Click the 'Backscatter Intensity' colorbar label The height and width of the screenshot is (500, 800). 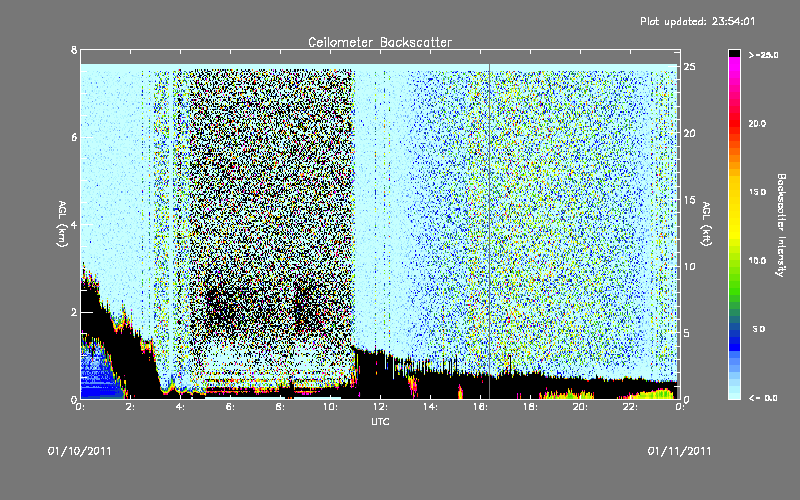pyautogui.click(x=781, y=225)
